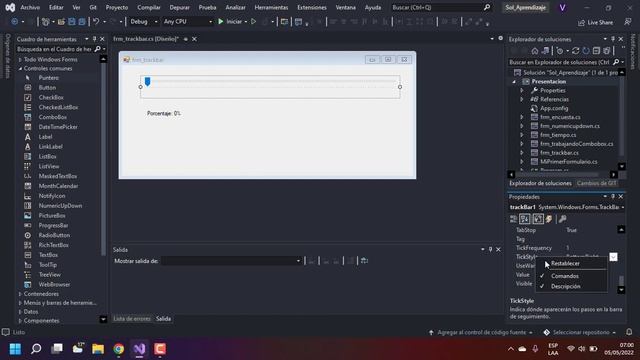This screenshot has width=640, height=360.
Task: Select WebBrowser control in toolbox
Action: [54, 284]
